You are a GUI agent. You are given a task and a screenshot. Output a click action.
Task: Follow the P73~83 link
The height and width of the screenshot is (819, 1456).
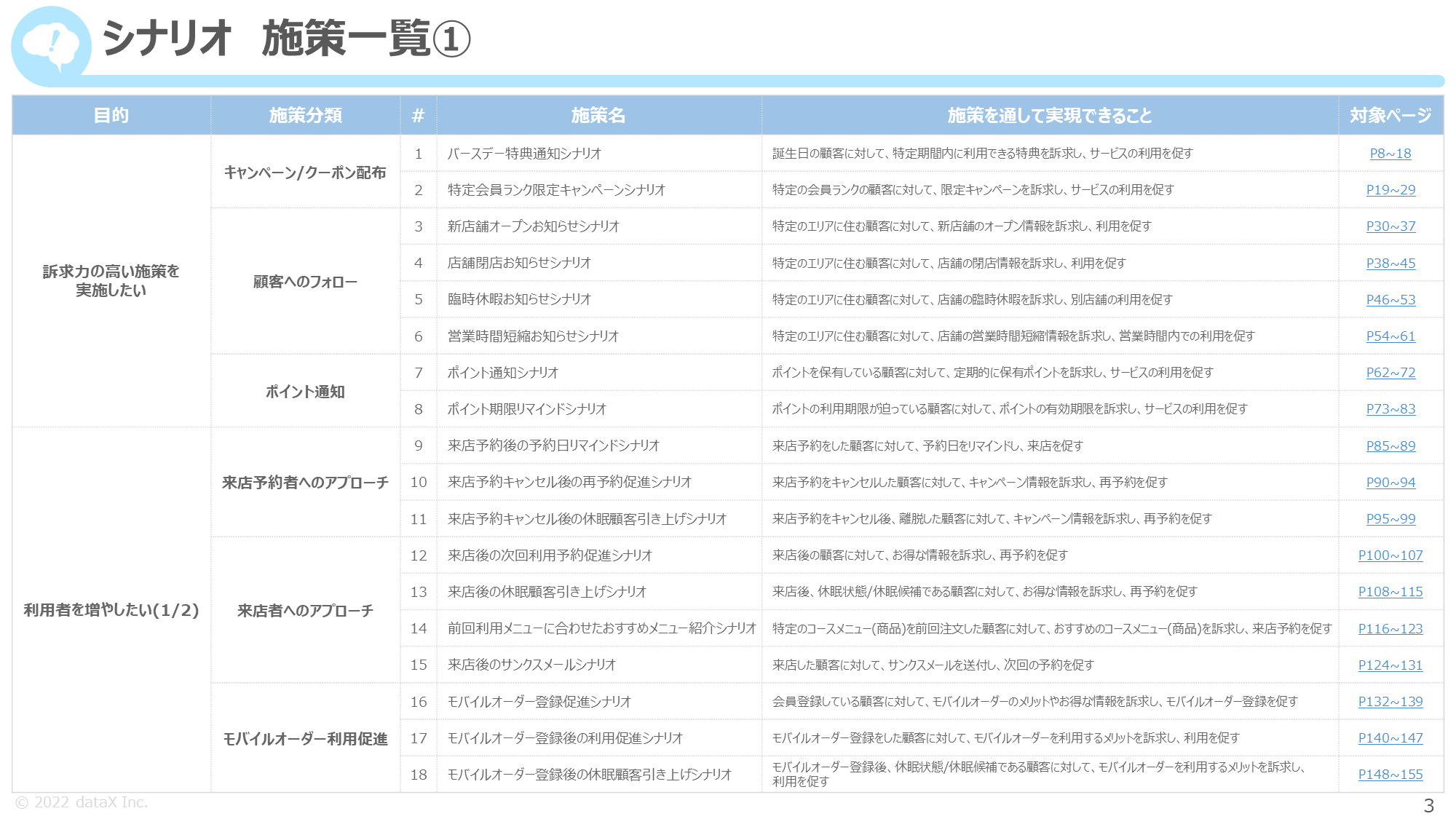coord(1390,409)
